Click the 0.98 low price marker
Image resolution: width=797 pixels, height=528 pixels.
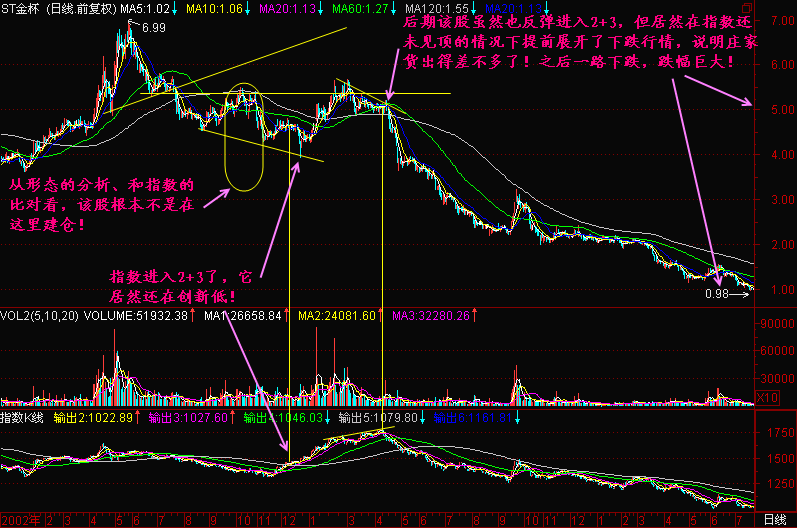point(716,294)
